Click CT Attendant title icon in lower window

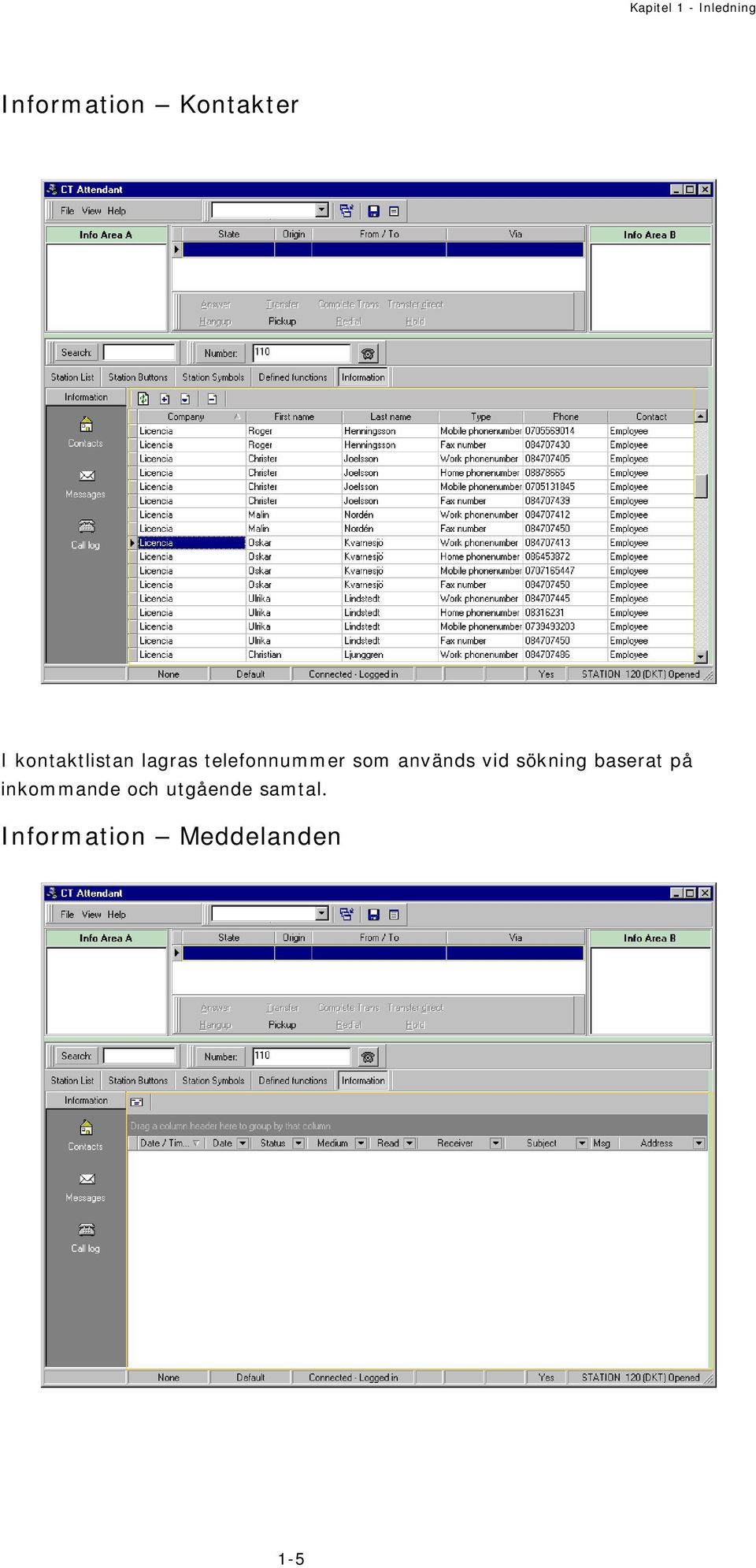click(x=52, y=893)
